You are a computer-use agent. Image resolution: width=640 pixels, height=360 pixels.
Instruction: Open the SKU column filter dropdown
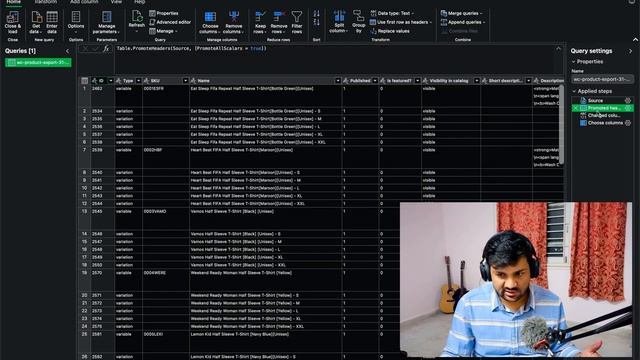[x=185, y=81]
